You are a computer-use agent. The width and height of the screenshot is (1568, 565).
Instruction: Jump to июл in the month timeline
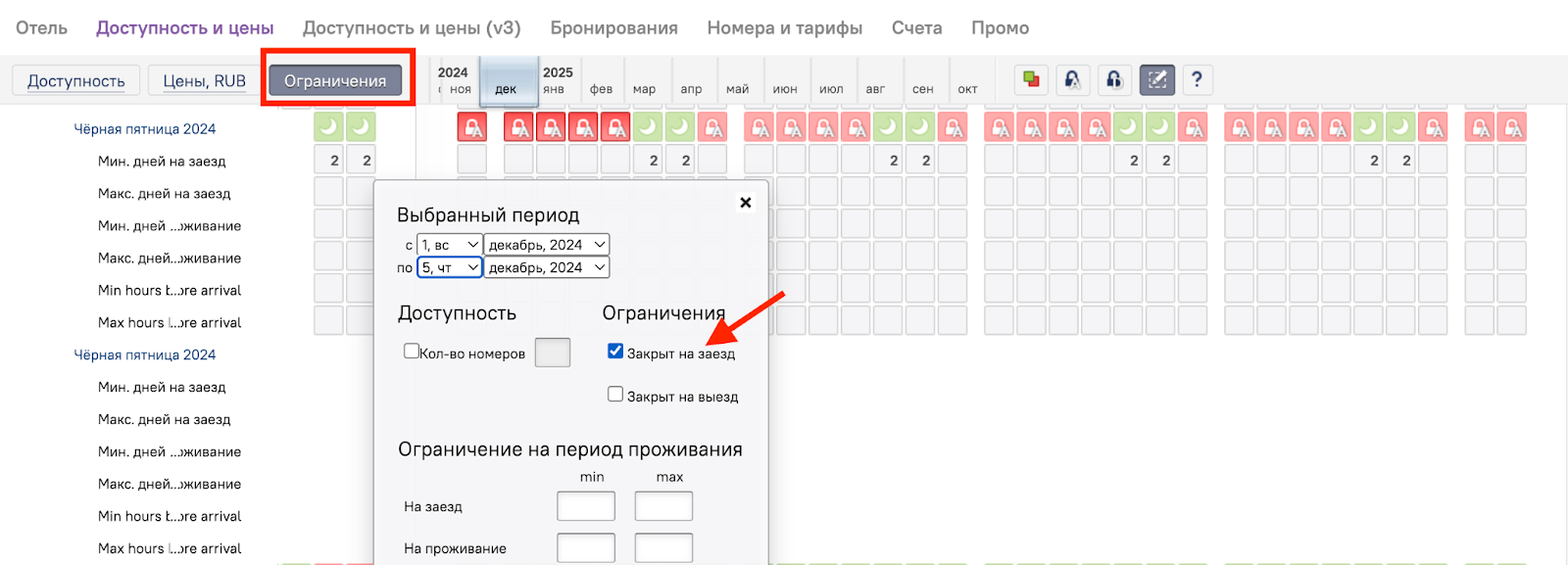click(x=831, y=88)
